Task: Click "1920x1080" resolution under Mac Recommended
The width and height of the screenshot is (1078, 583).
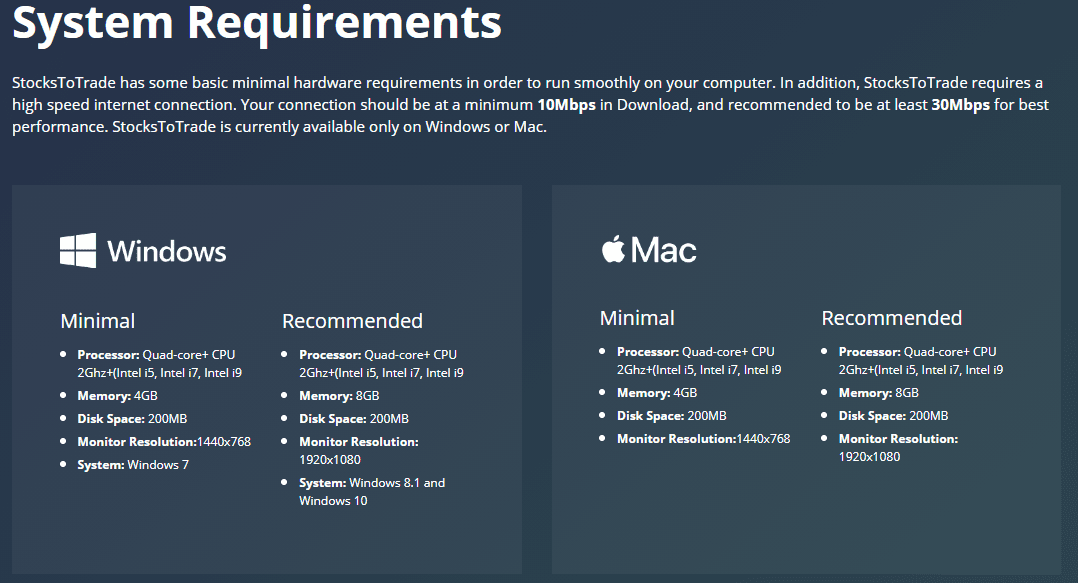Action: point(870,456)
